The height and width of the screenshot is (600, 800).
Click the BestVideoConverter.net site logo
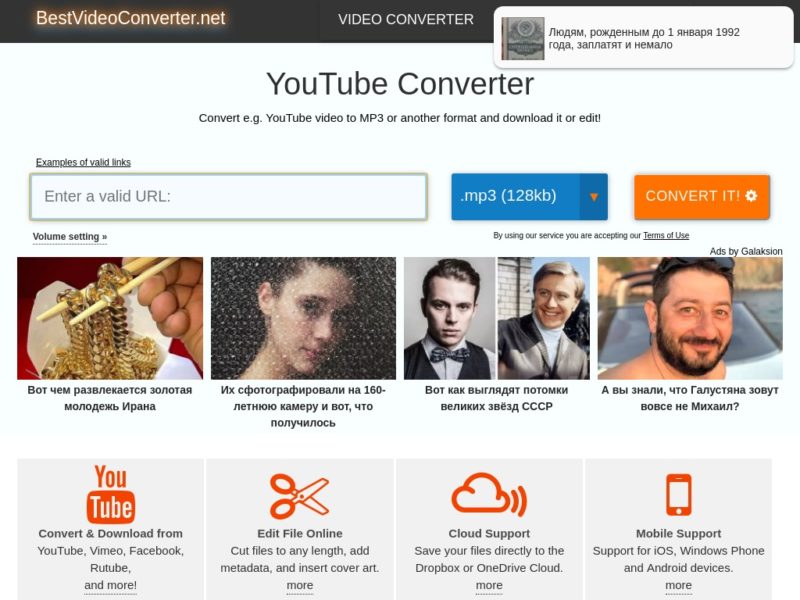(x=131, y=18)
